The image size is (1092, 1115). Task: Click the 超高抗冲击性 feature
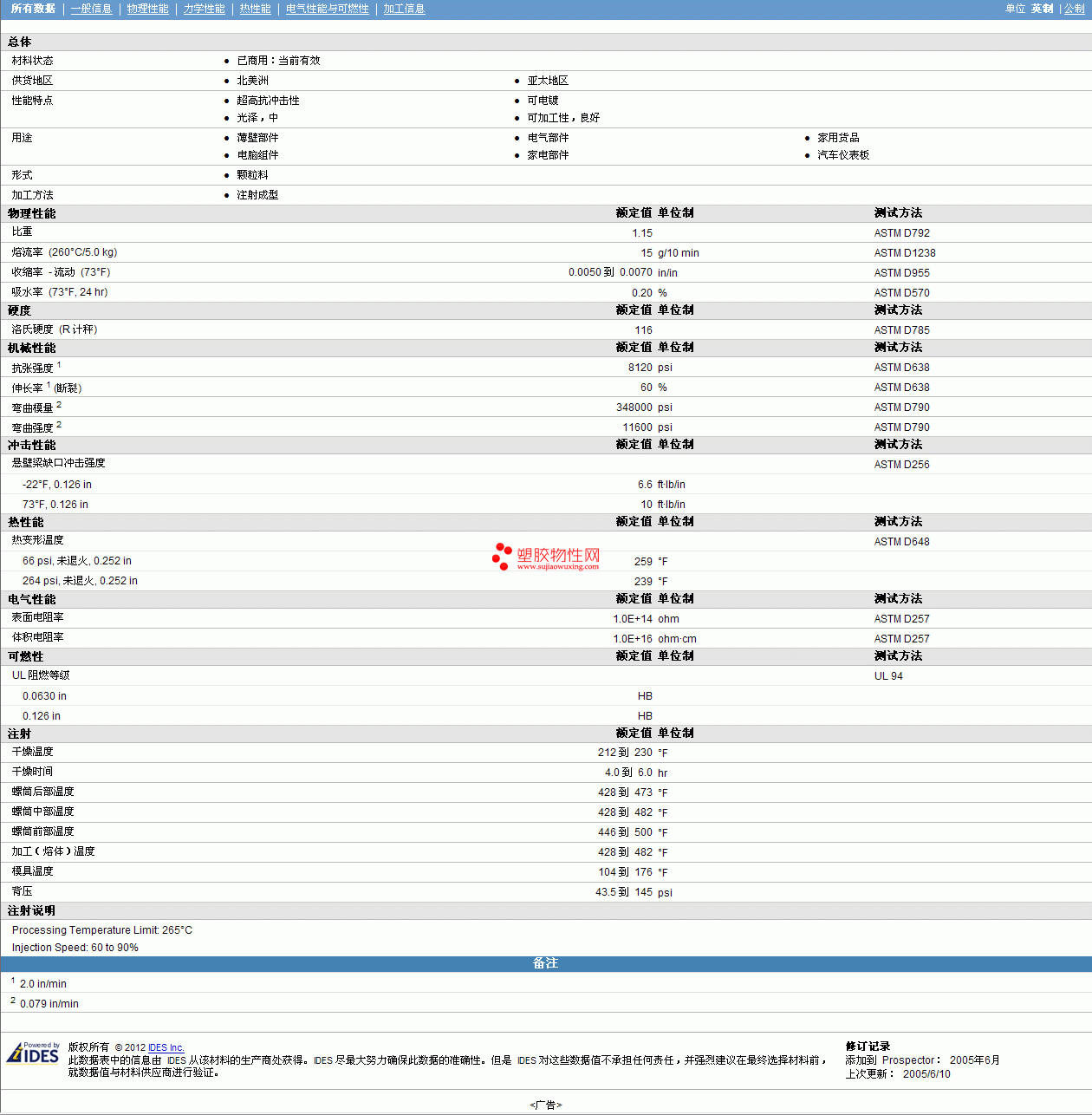click(x=268, y=101)
